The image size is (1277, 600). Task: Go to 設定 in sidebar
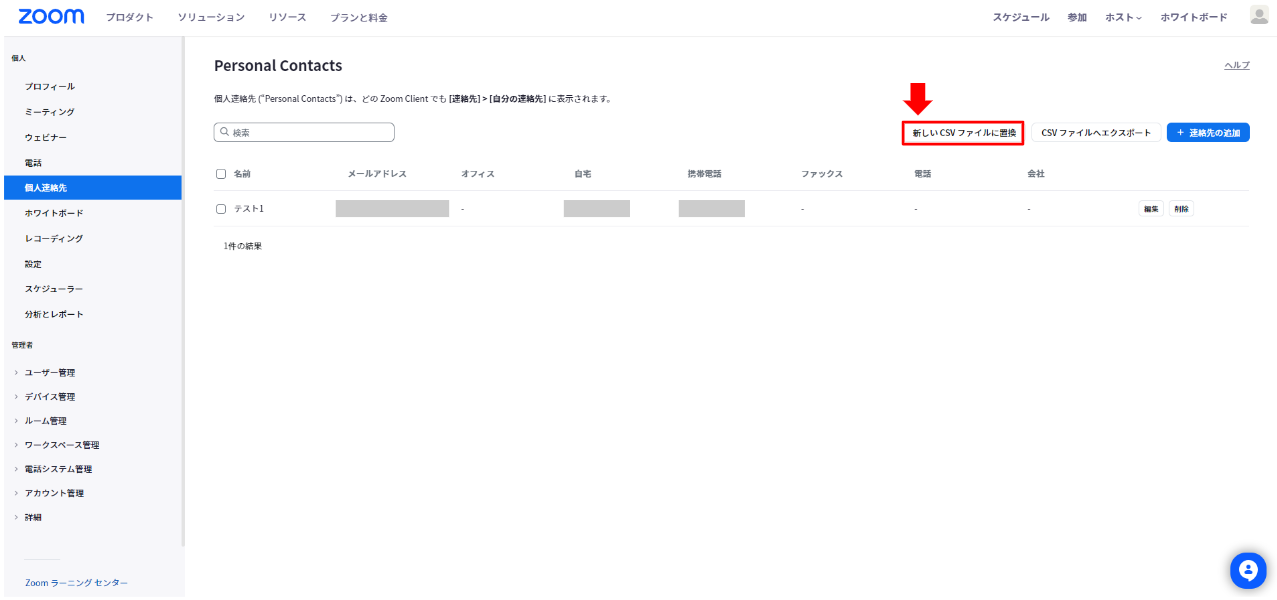(x=33, y=264)
